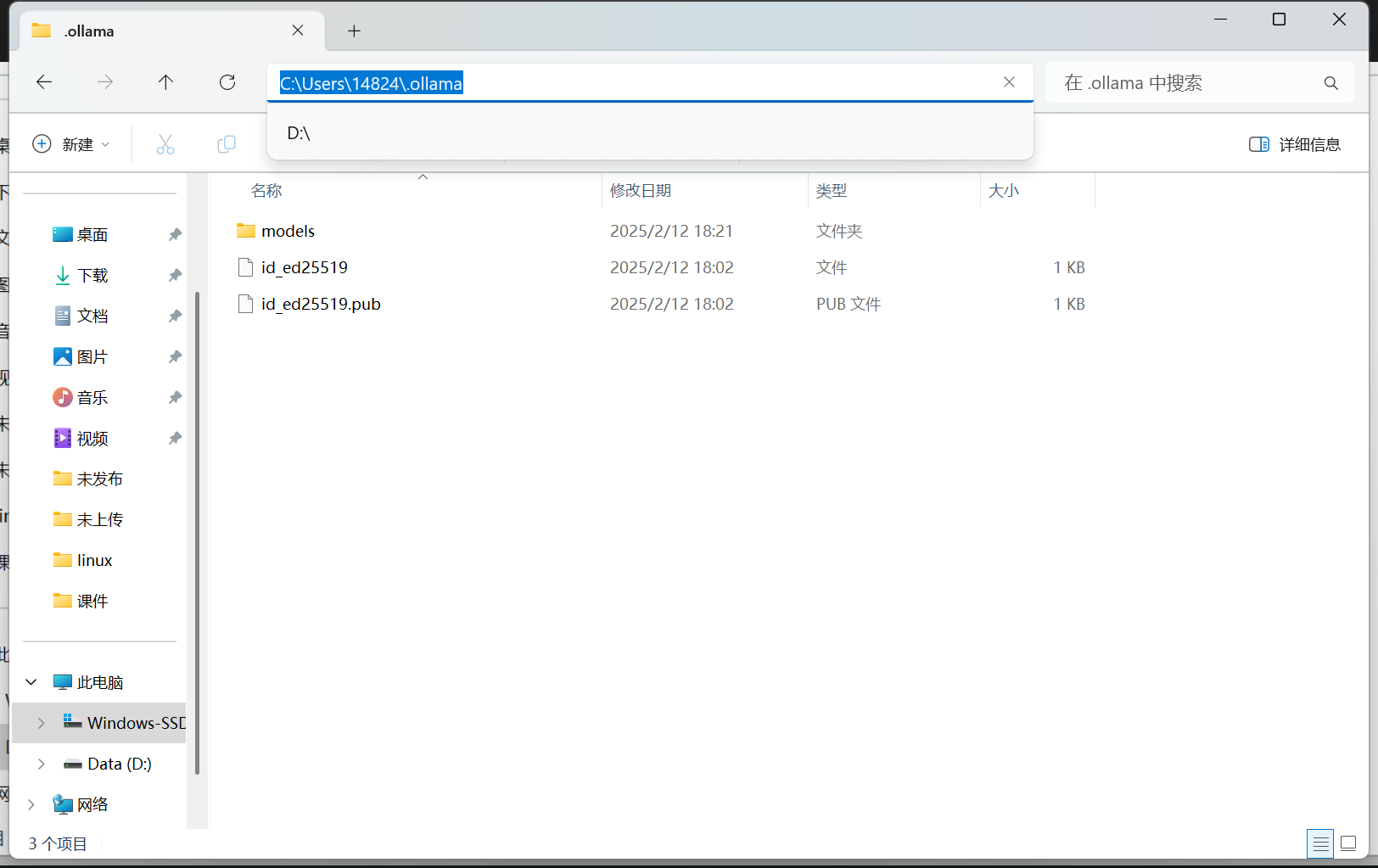Add a new tab
The height and width of the screenshot is (868, 1378).
tap(355, 31)
